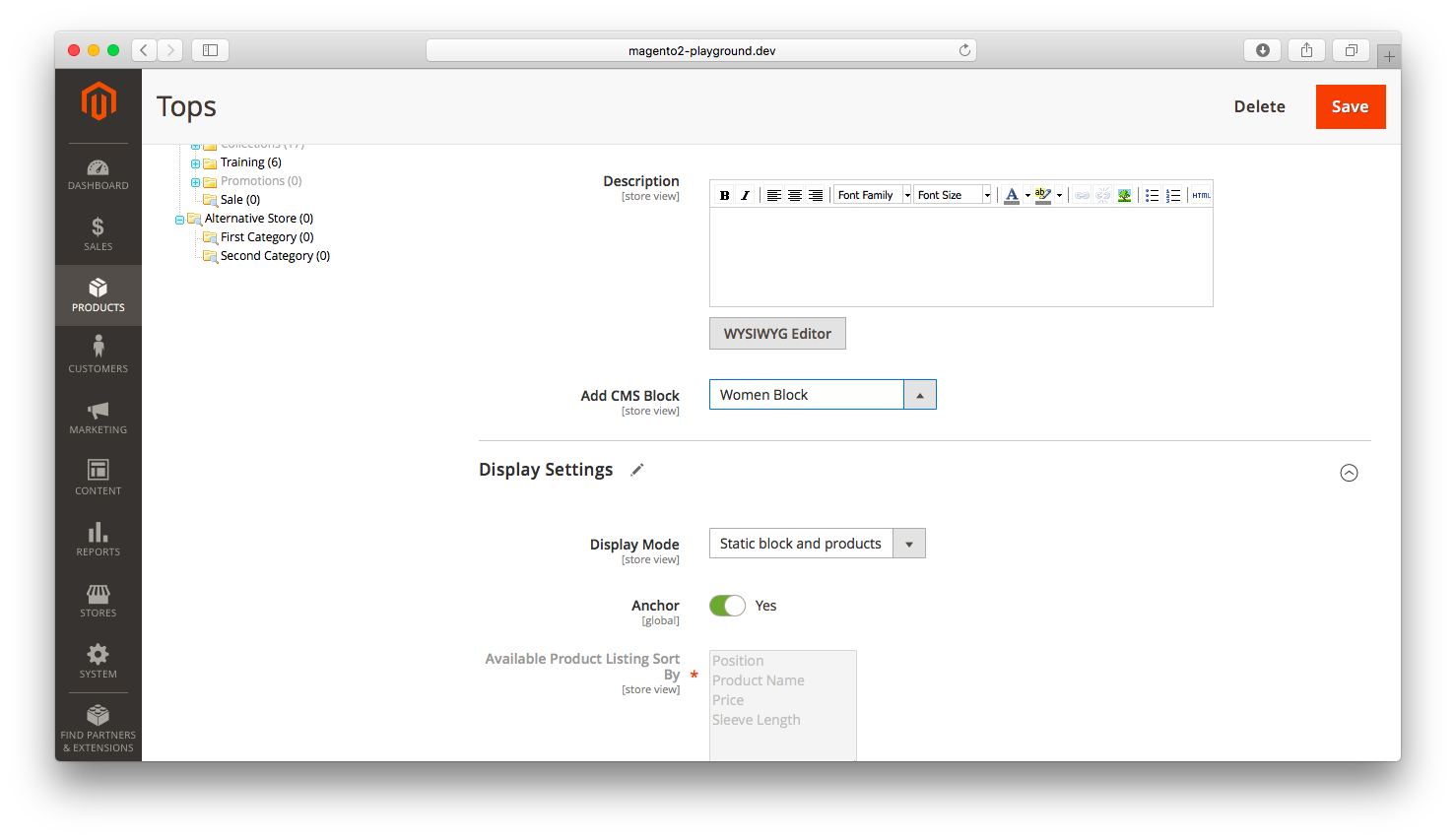Align text center in the Description toolbar

(795, 194)
